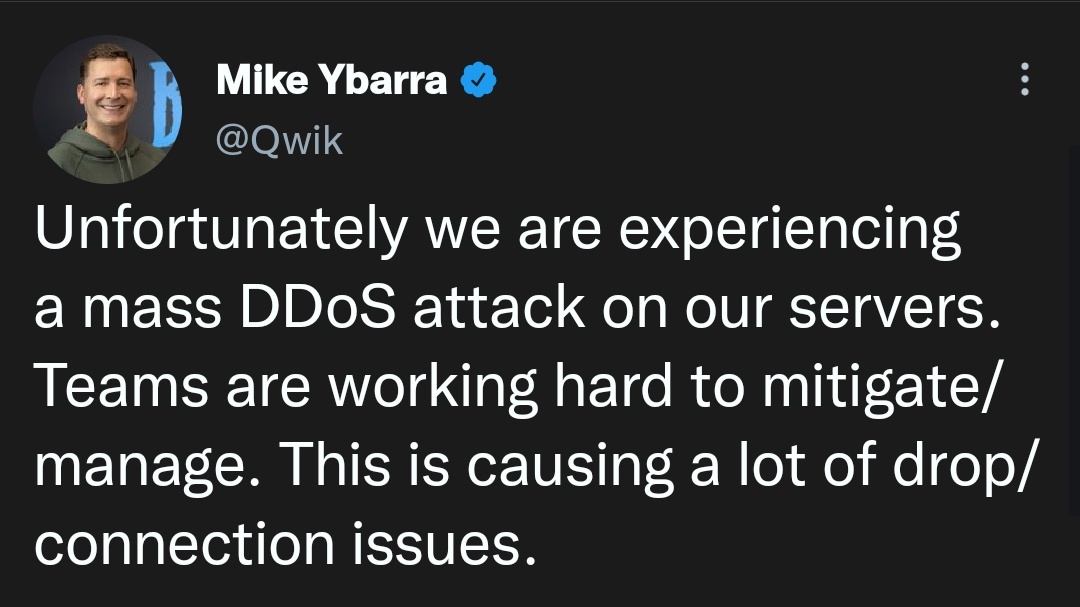Click the word "Teams" in the tweet
The height and width of the screenshot is (607, 1080).
click(121, 386)
